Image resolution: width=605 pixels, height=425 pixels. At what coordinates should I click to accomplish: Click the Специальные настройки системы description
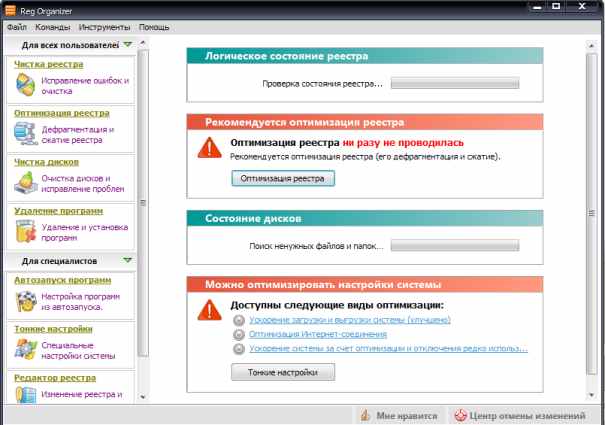(x=78, y=350)
